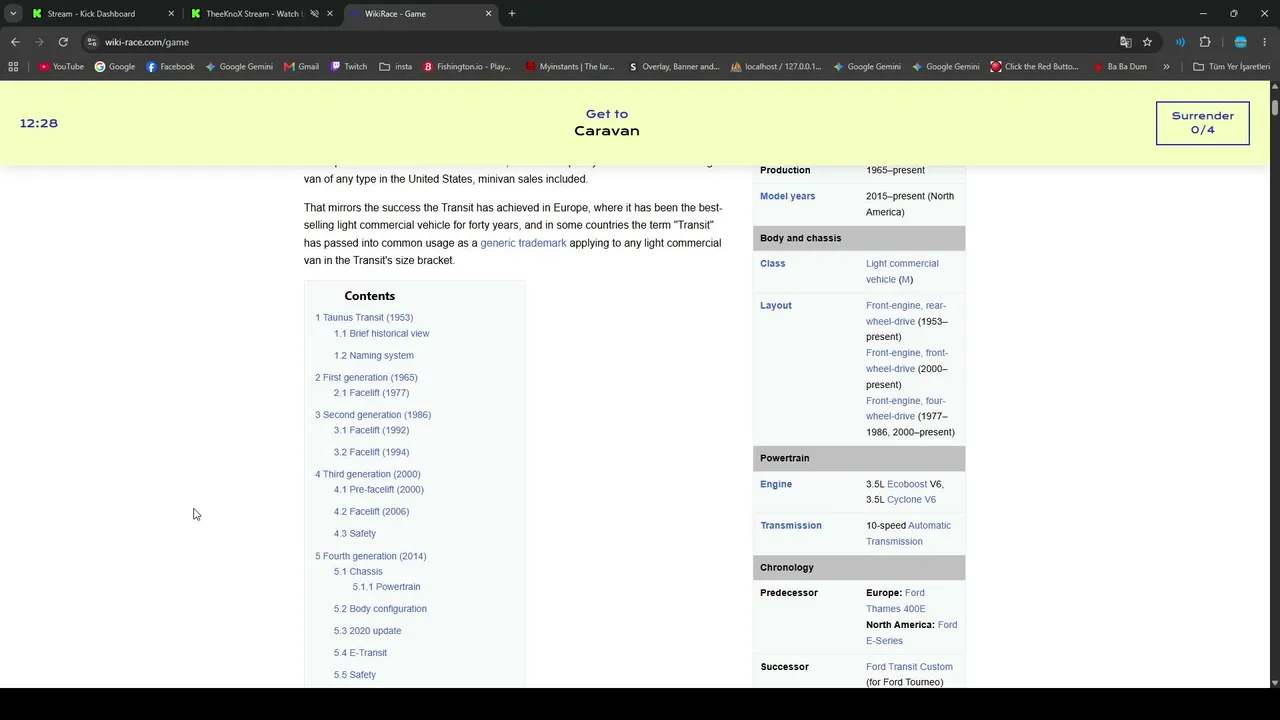
Task: Jump to 5.4 E-Transit section
Action: tap(360, 653)
